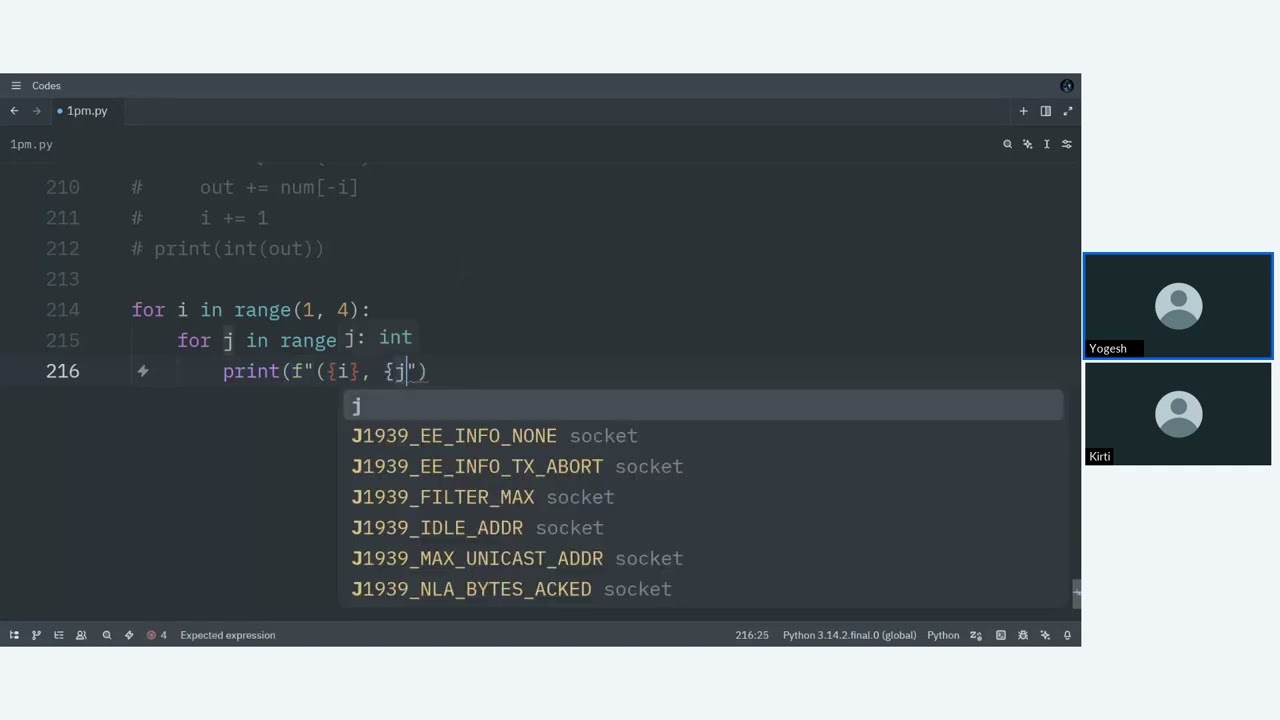The width and height of the screenshot is (1280, 720).
Task: Choose J1939_EE_INFO_NONE completion
Action: (x=703, y=436)
